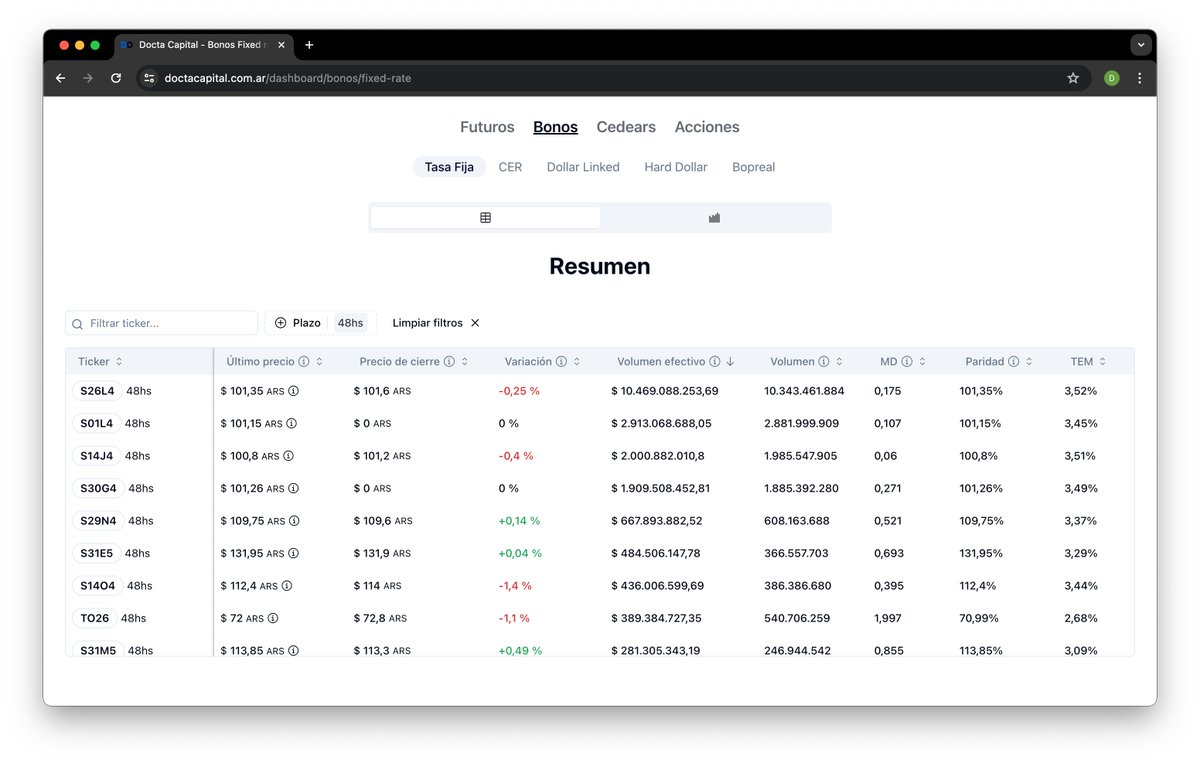Open Chrome menu three dots
Image resolution: width=1200 pixels, height=763 pixels.
(x=1139, y=78)
